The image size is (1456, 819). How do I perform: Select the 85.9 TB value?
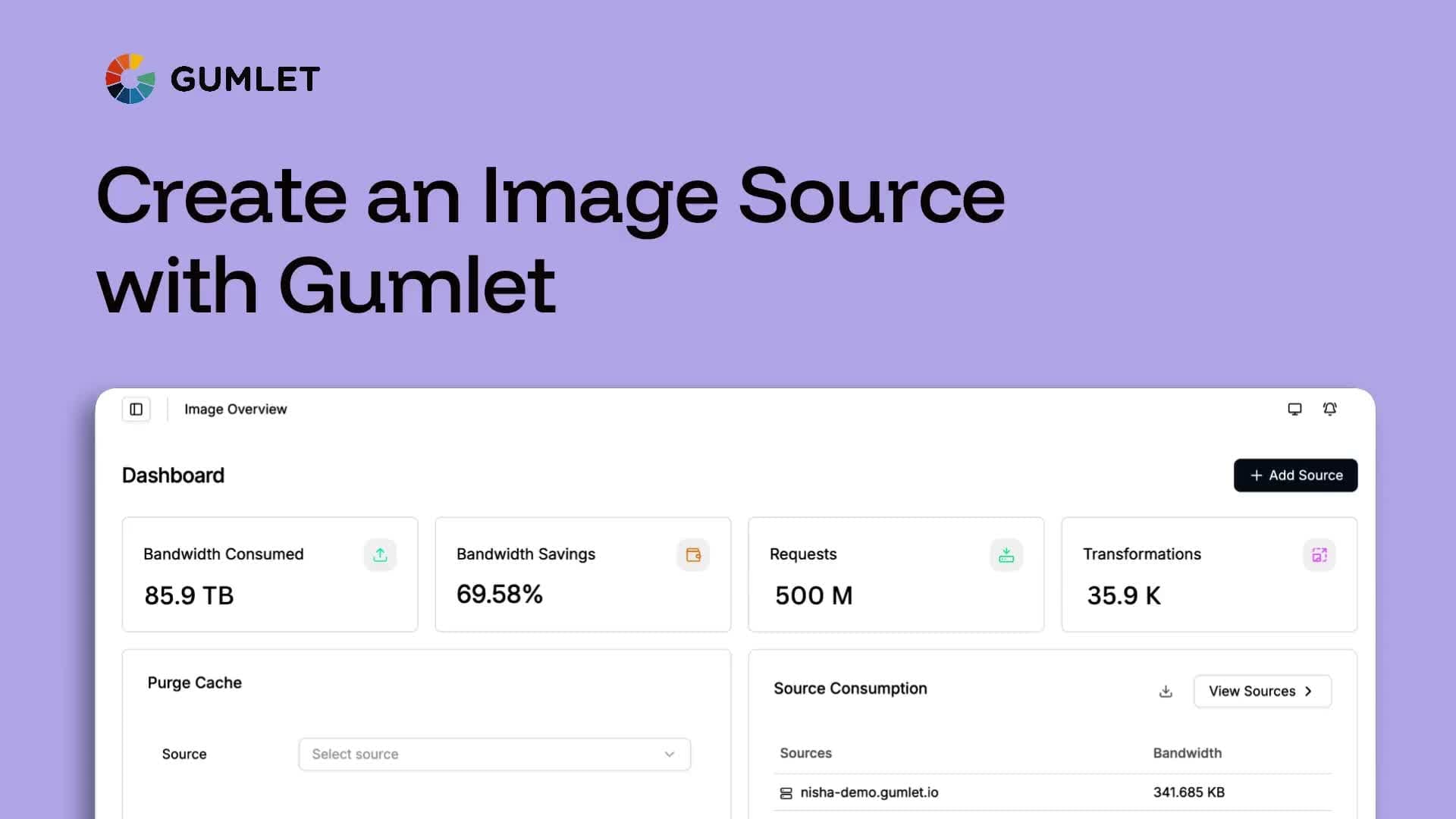click(x=189, y=596)
